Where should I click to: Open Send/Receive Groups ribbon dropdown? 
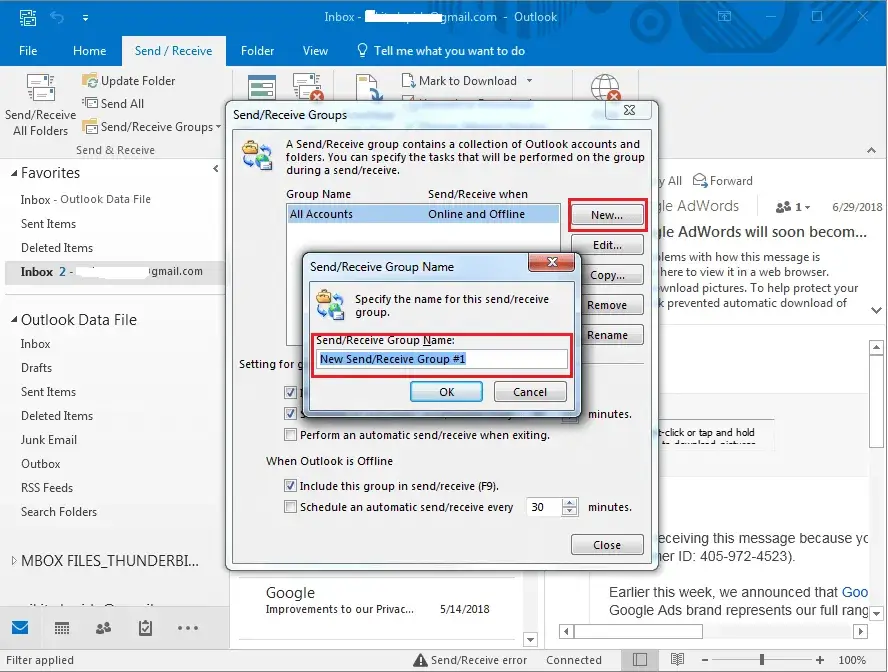219,127
